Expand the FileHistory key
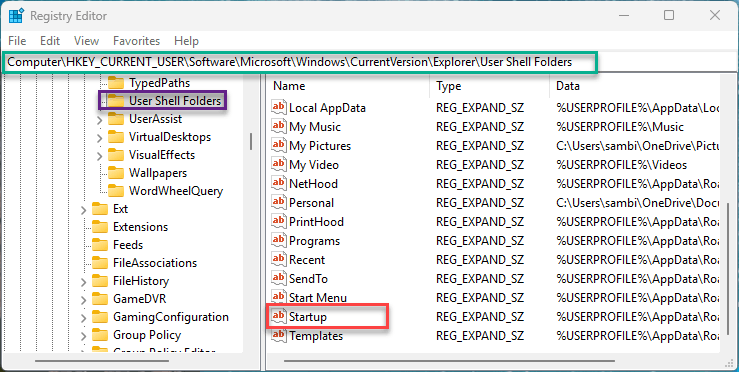 click(x=83, y=282)
